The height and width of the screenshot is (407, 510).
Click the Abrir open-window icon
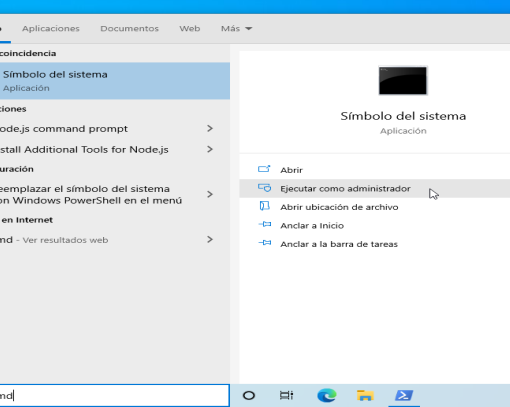264,169
